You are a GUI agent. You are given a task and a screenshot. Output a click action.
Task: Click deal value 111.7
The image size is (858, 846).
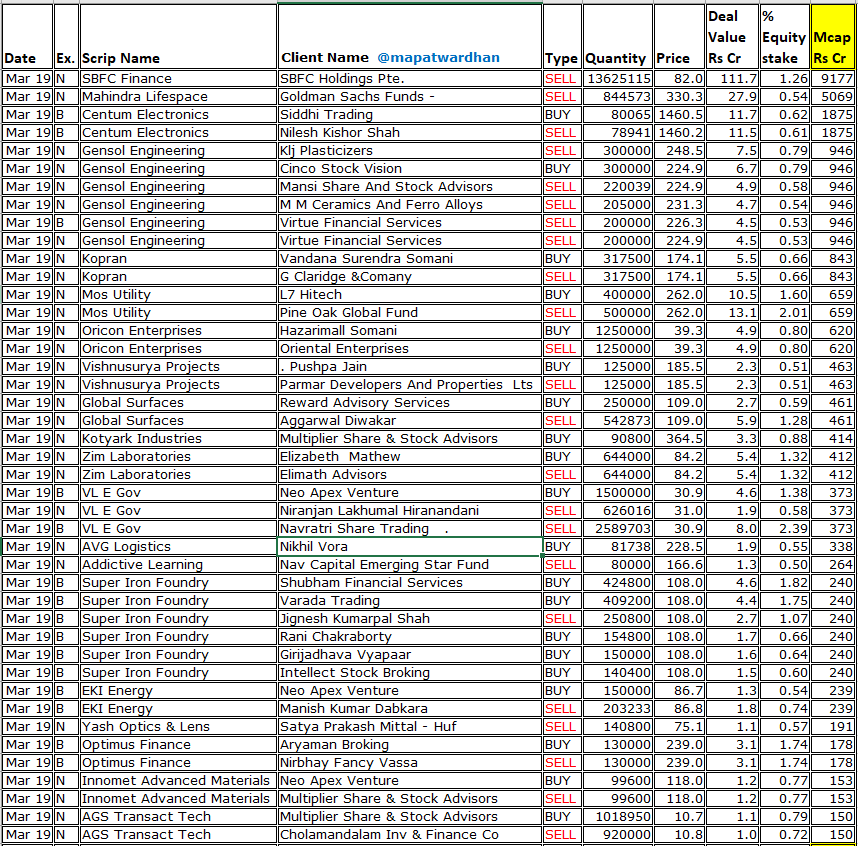[x=732, y=79]
